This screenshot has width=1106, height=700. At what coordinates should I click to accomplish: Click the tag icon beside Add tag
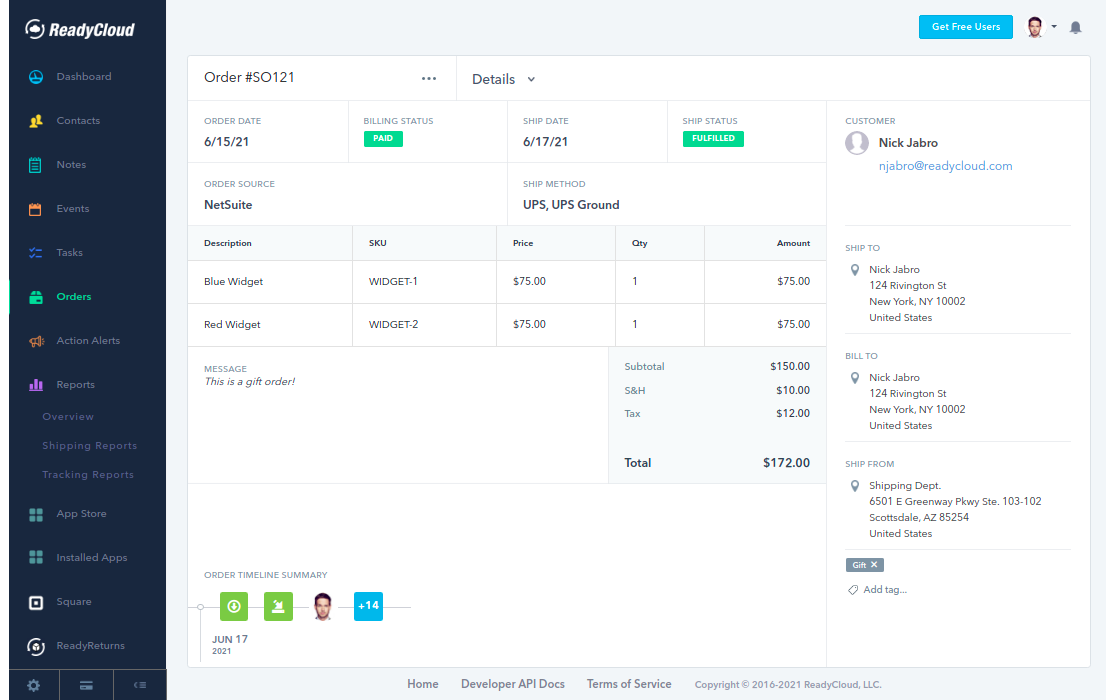tap(853, 590)
